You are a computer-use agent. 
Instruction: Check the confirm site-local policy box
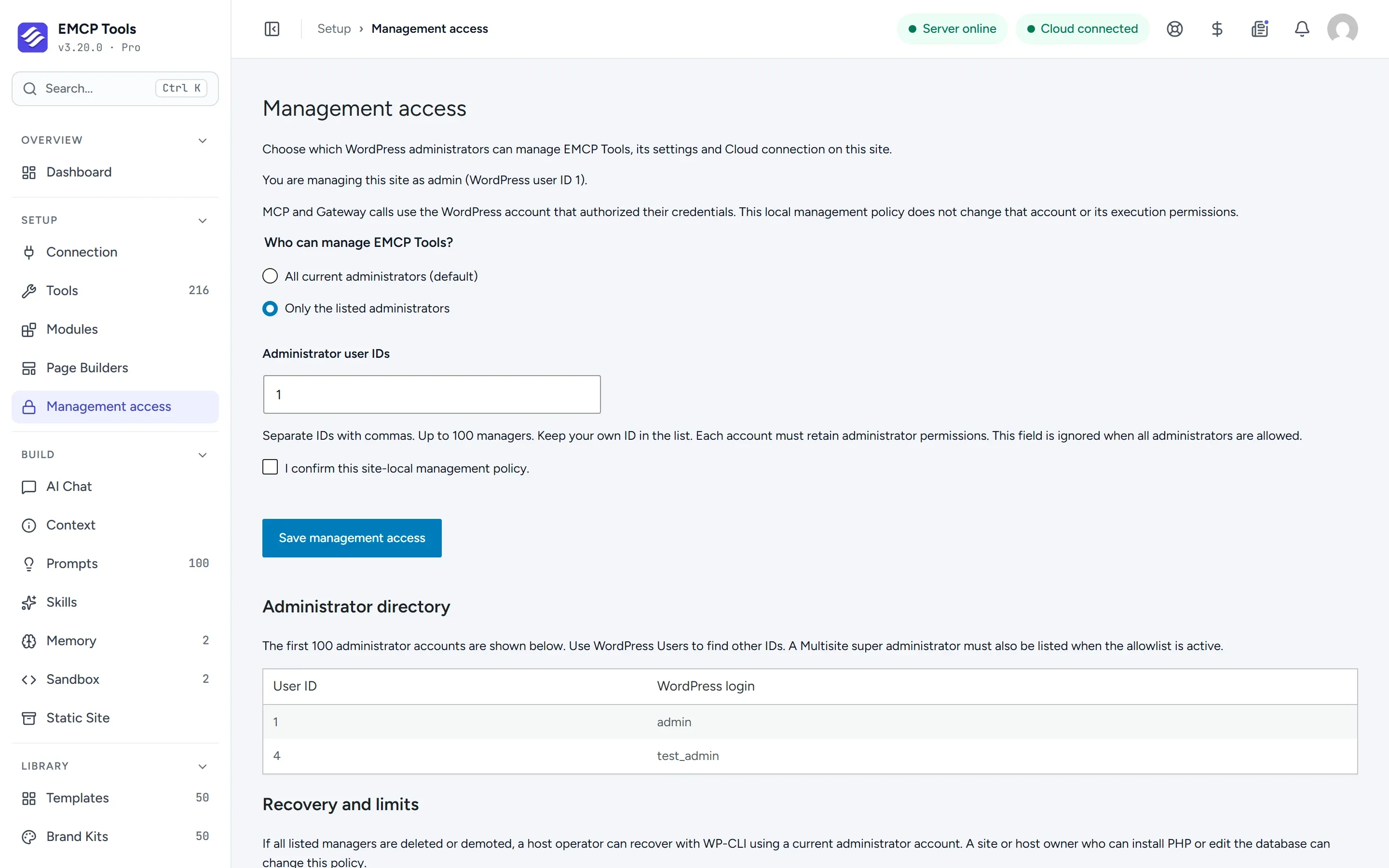pos(270,467)
